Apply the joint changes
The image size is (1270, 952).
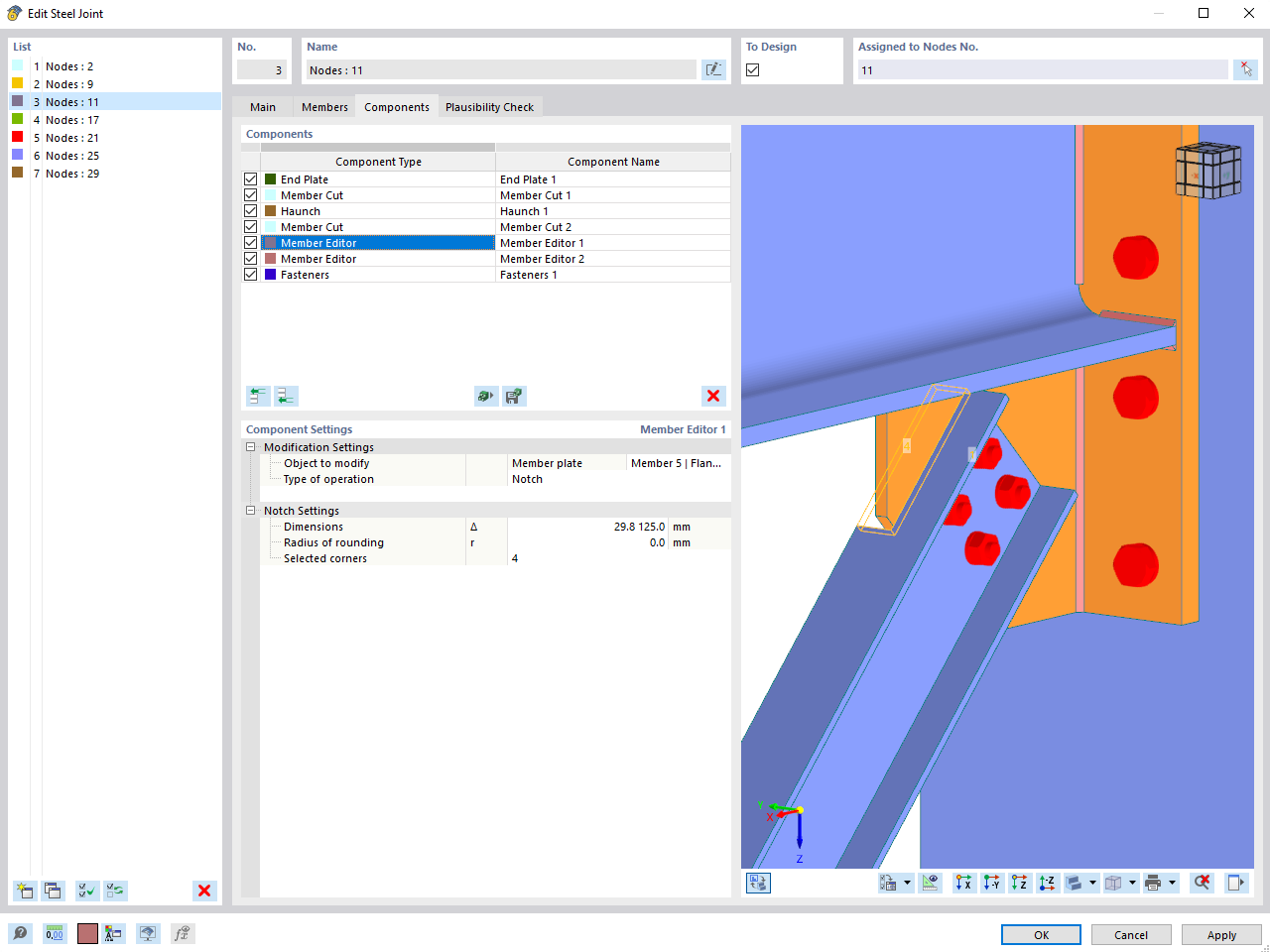pos(1220,934)
